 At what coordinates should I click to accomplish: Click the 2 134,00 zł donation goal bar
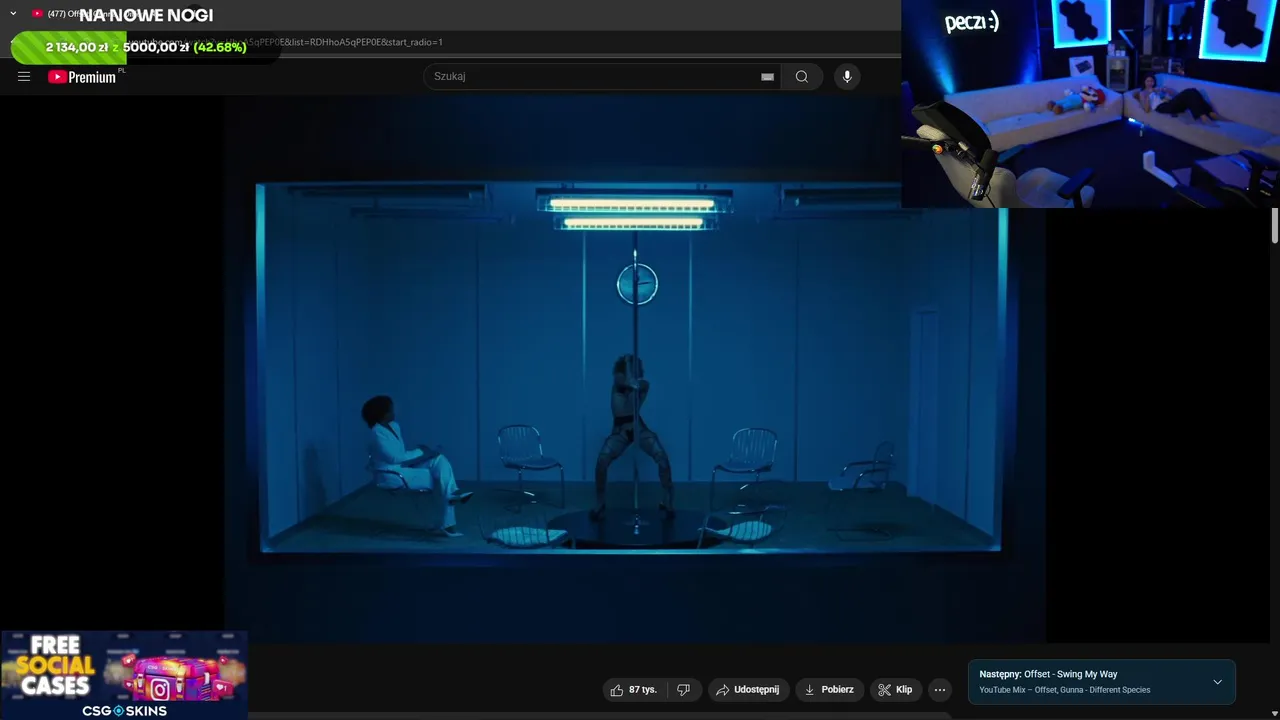pyautogui.click(x=146, y=47)
